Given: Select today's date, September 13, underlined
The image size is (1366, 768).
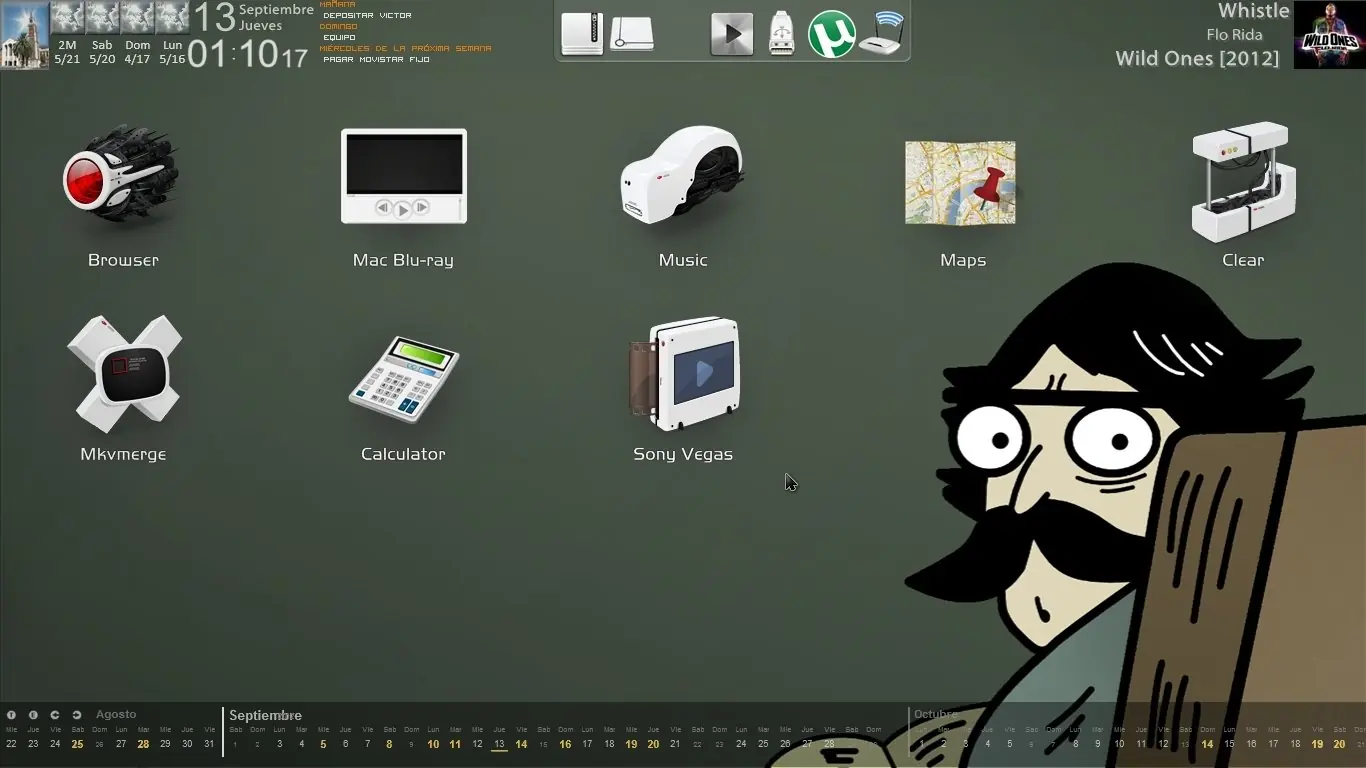Looking at the screenshot, I should click(x=499, y=744).
